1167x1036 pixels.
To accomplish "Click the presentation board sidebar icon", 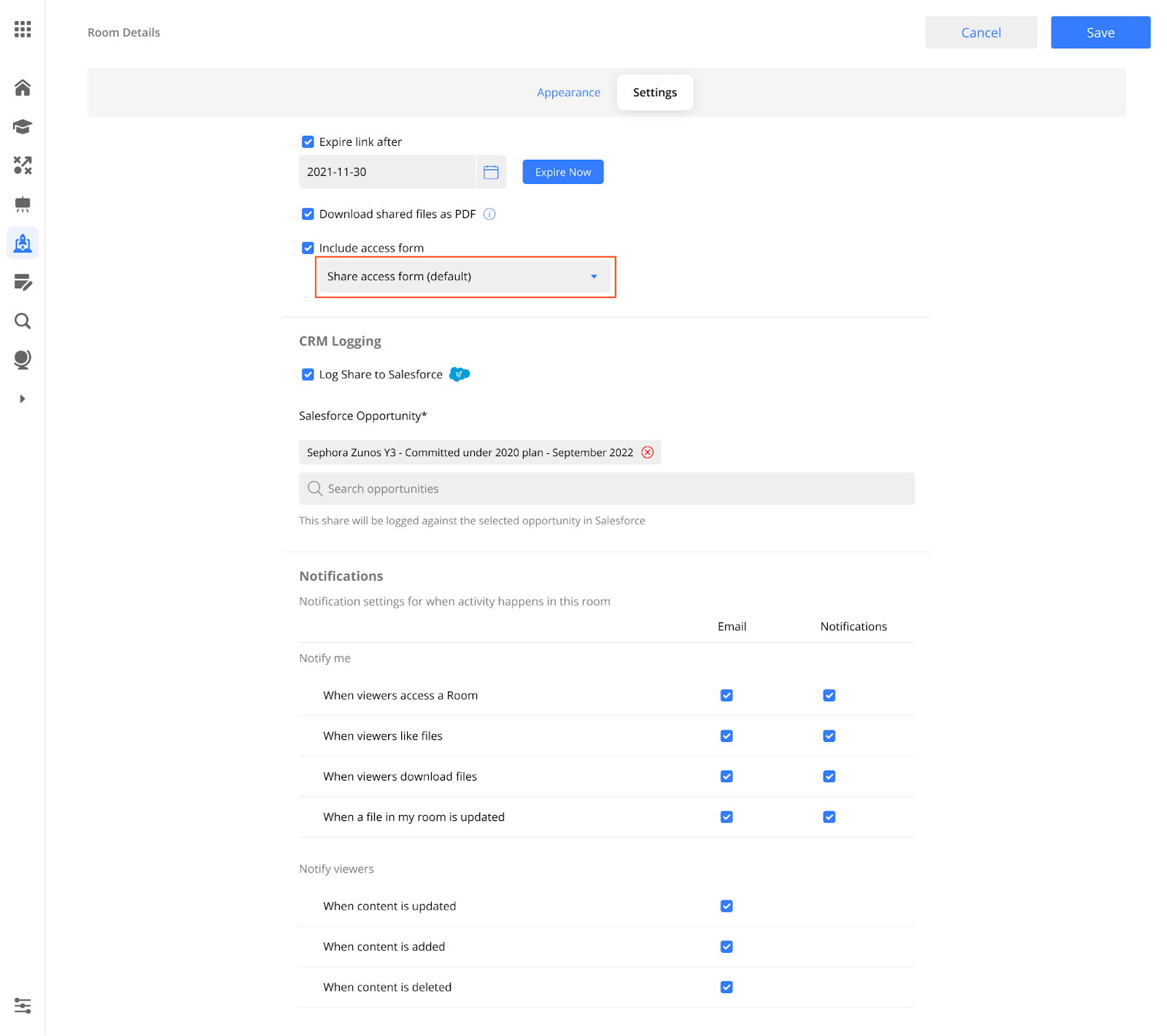I will [x=23, y=204].
